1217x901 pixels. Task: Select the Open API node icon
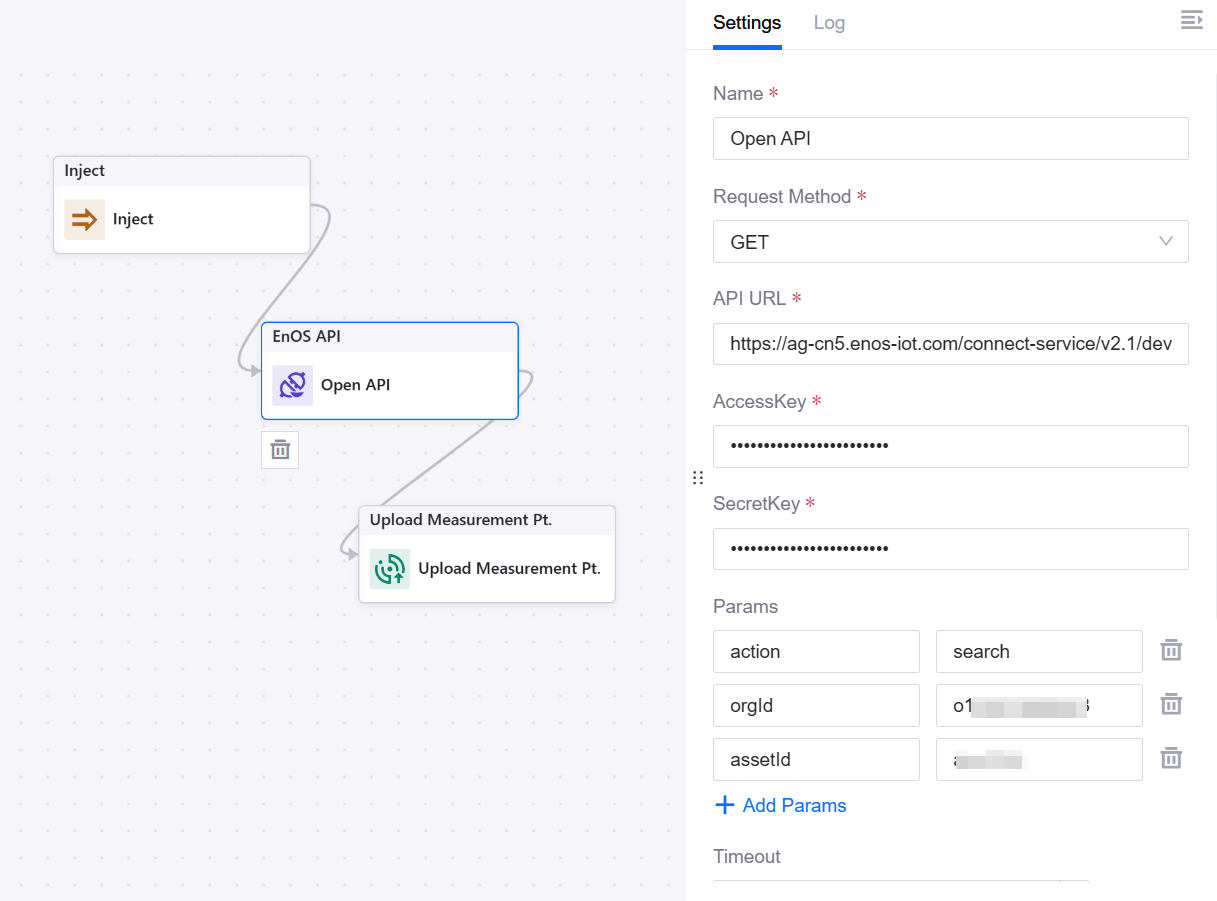[292, 385]
